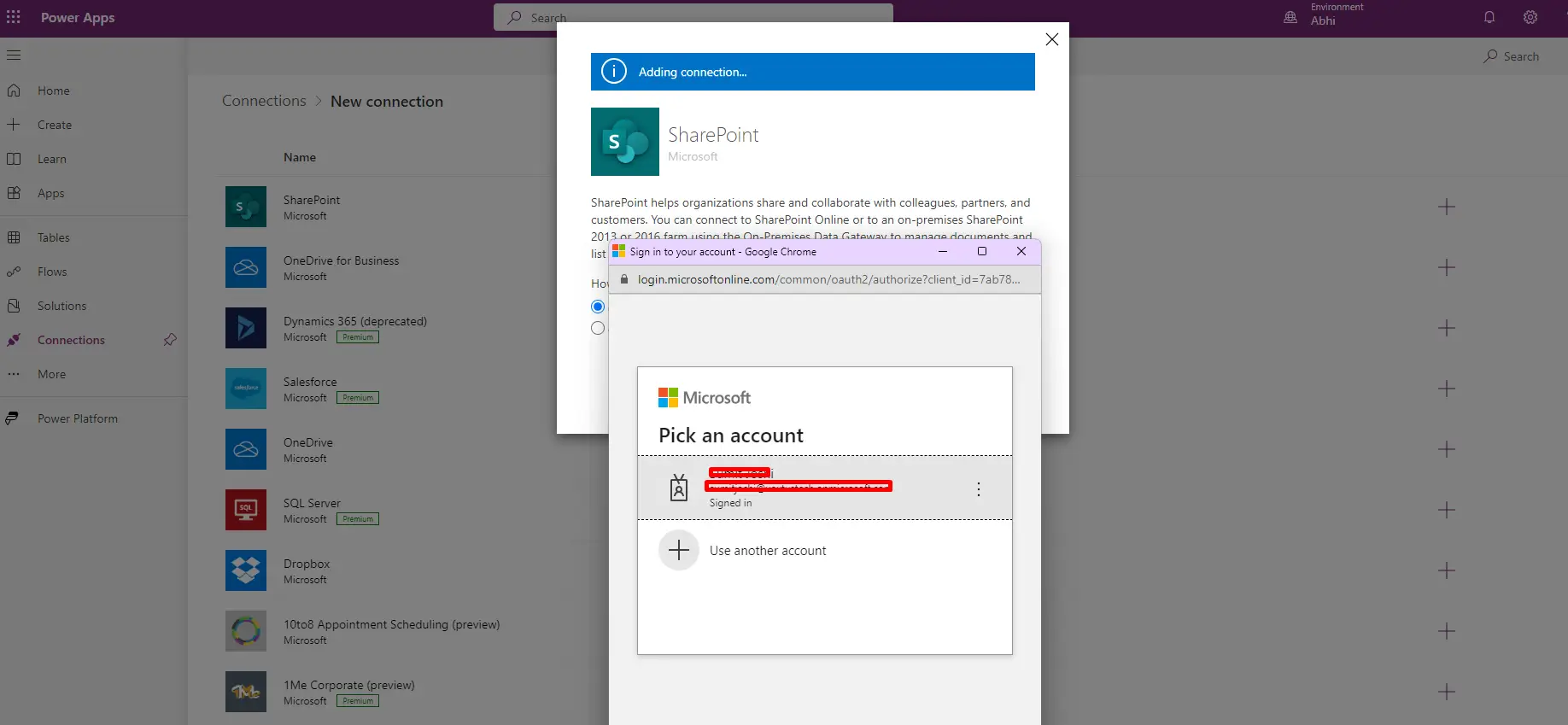Select the first connection type radio button
1568x725 pixels.
click(x=598, y=307)
